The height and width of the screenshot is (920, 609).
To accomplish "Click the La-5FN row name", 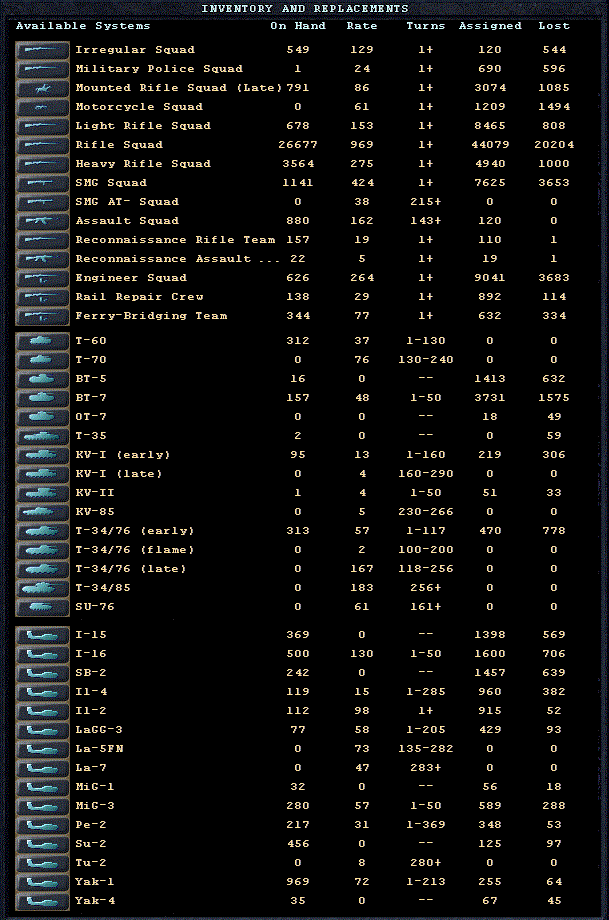I will pyautogui.click(x=99, y=749).
